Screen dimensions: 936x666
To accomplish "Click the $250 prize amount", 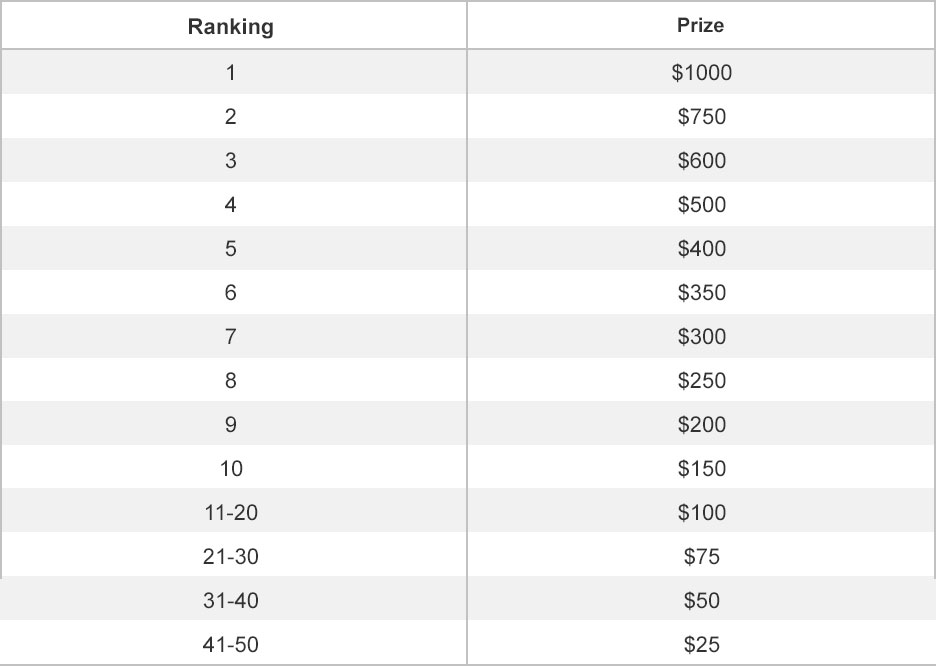I will pyautogui.click(x=701, y=381).
